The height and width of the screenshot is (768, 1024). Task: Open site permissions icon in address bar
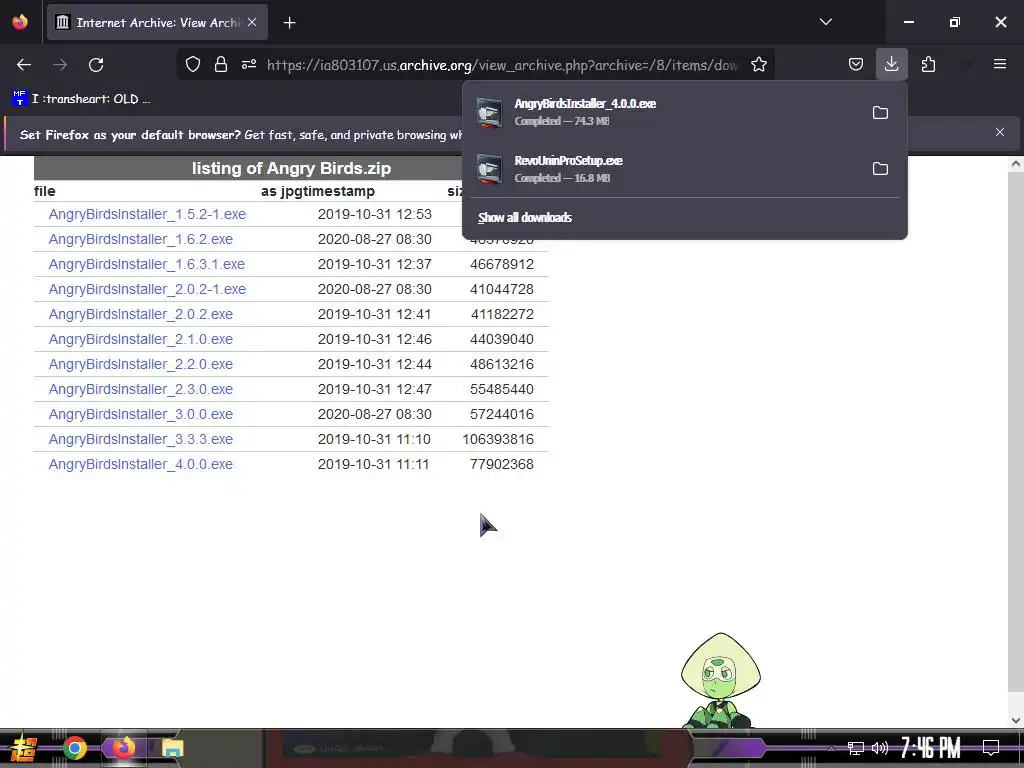click(249, 64)
